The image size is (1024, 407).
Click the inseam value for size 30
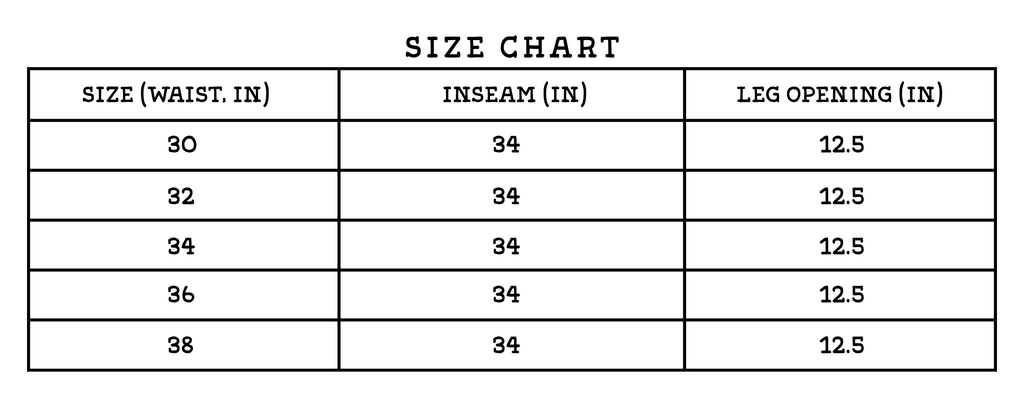coord(507,145)
